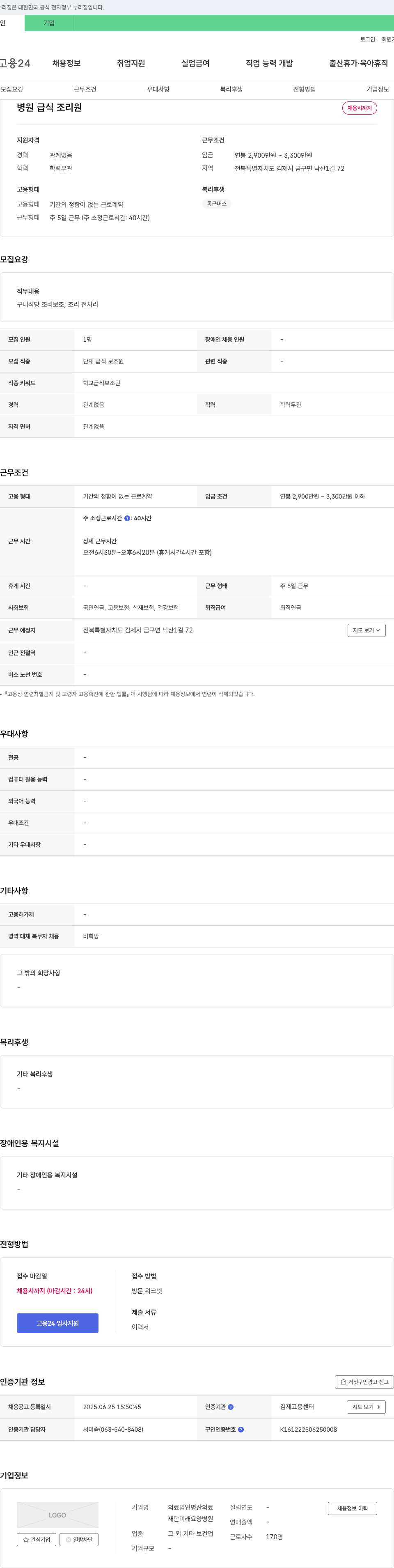
Task: Click the 채용정보 이력 button
Action: click(x=353, y=1508)
